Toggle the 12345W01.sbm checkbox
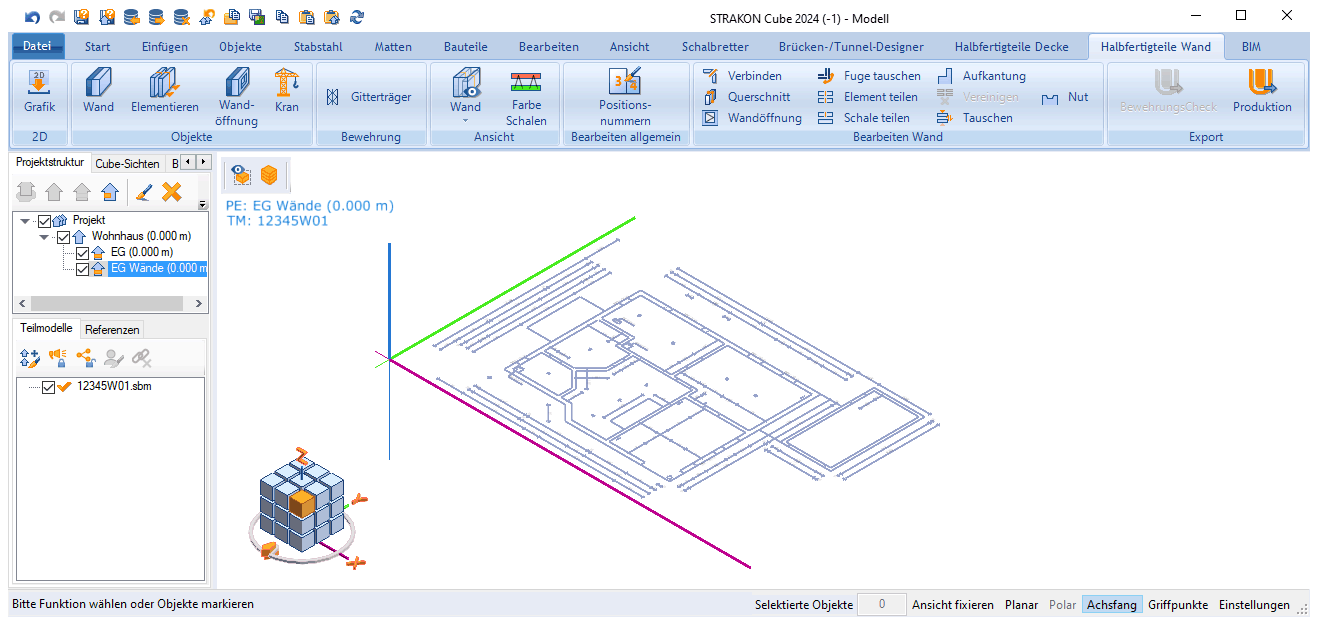 48,388
